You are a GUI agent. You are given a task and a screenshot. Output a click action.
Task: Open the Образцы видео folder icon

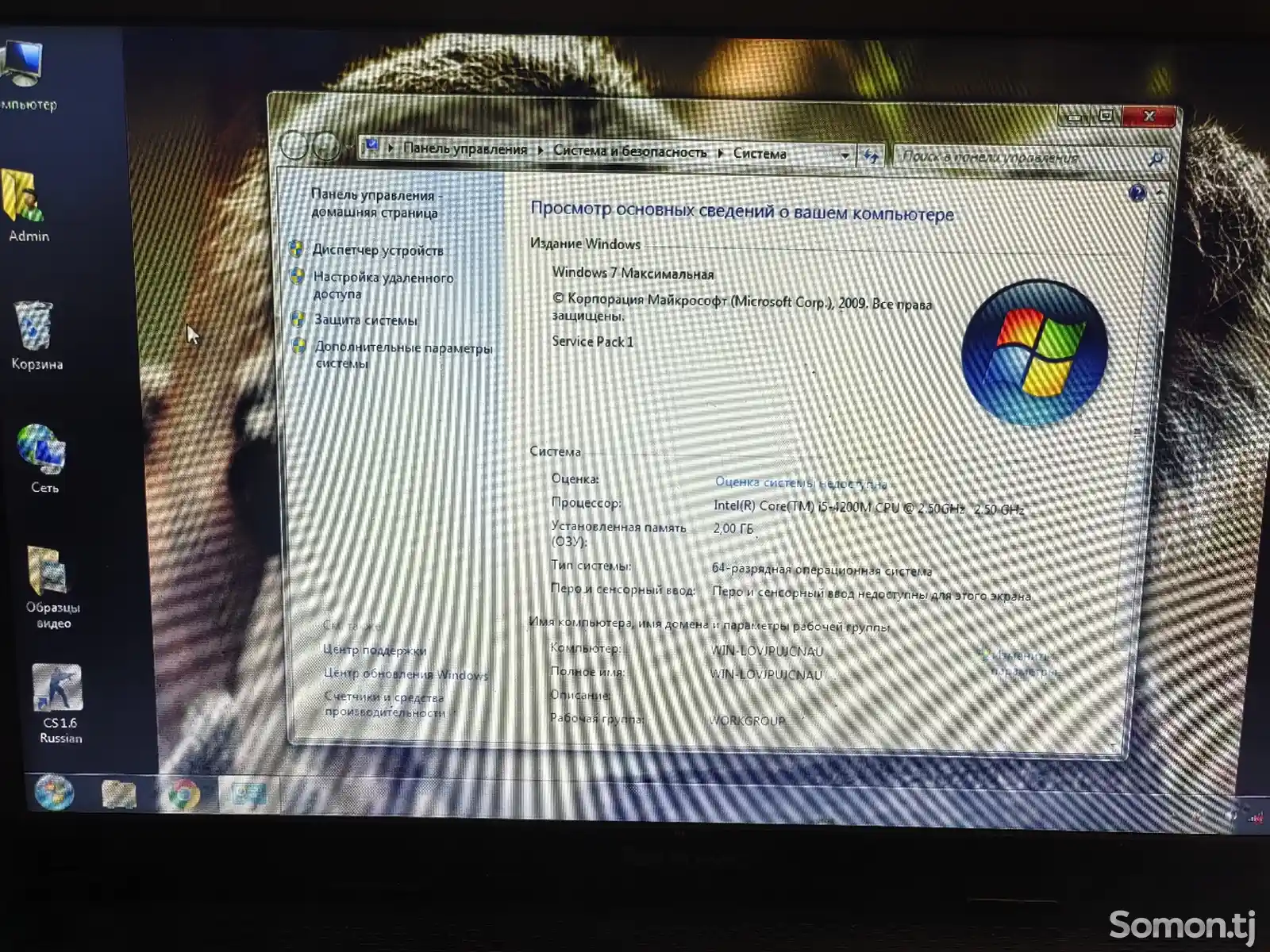pos(52,587)
